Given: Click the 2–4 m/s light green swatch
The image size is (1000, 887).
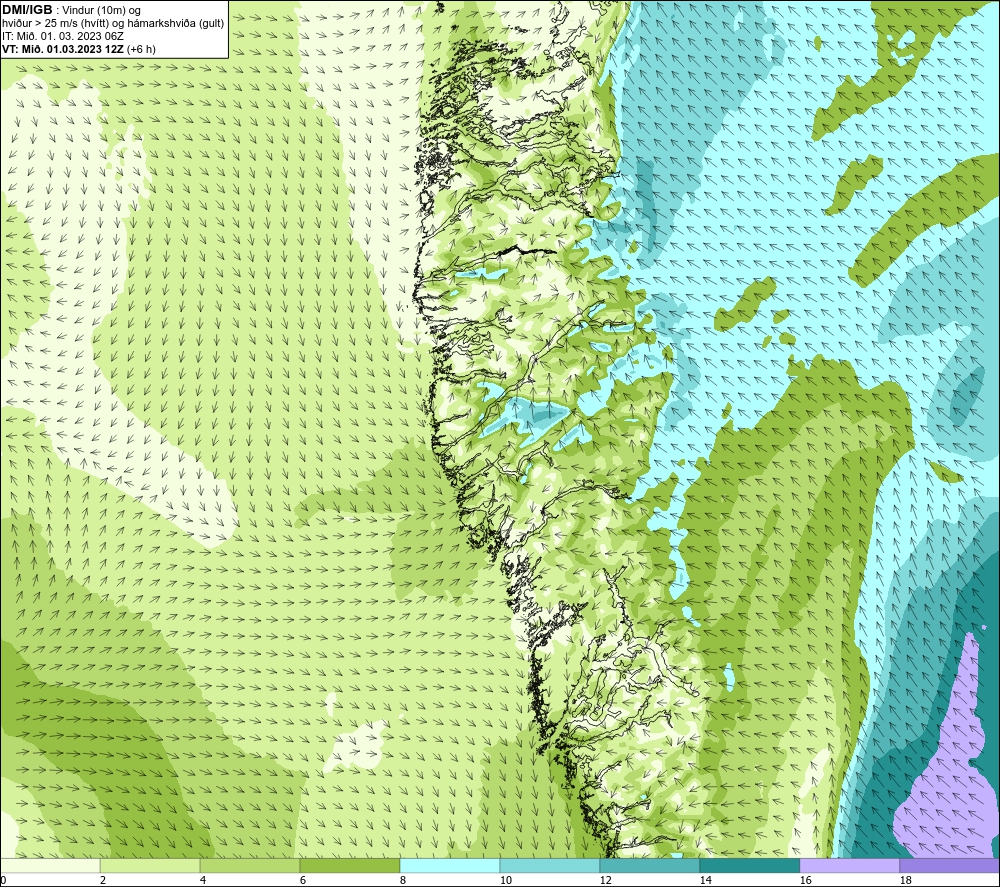Looking at the screenshot, I should click(150, 865).
